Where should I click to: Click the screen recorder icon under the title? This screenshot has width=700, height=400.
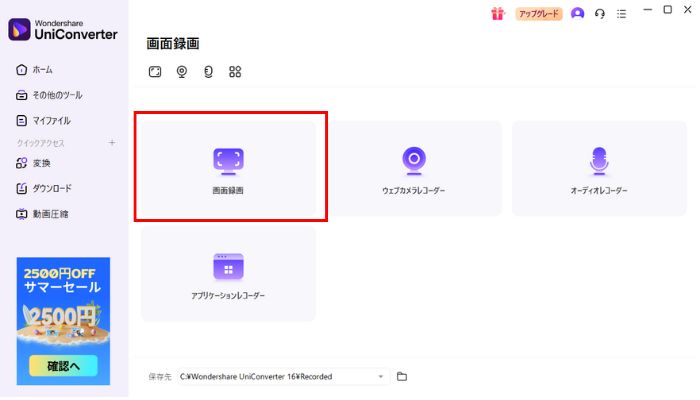click(x=155, y=72)
